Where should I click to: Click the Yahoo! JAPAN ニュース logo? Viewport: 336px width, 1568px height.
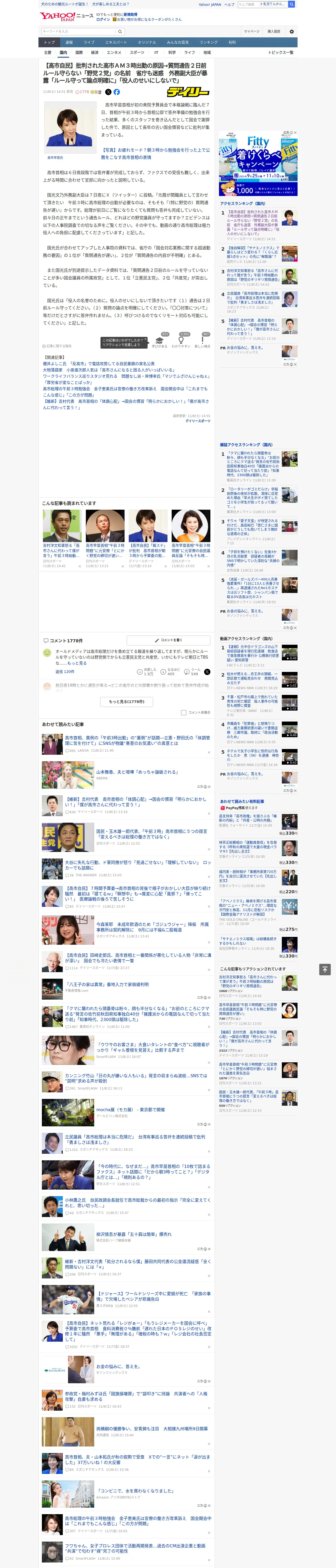click(67, 16)
